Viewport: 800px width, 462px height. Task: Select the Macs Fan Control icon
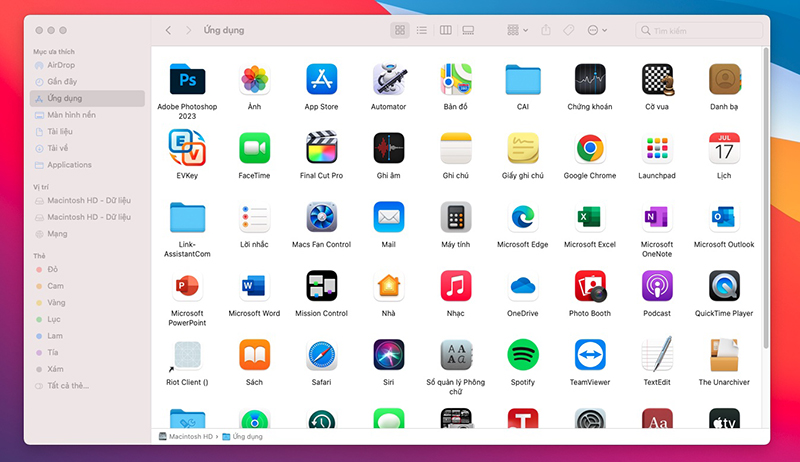[x=321, y=217]
